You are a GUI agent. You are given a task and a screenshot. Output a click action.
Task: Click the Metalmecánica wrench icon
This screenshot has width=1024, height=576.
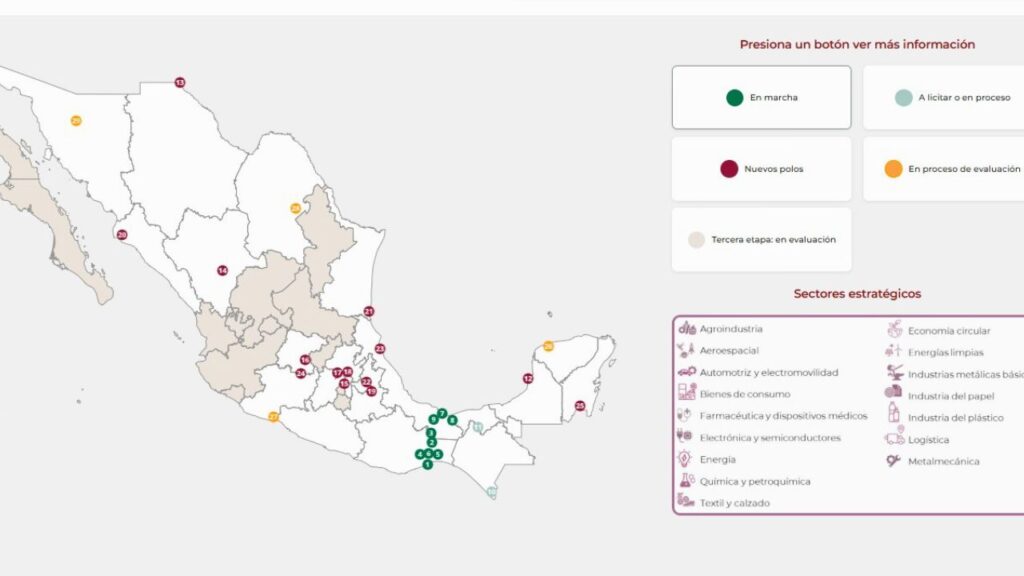coord(893,460)
